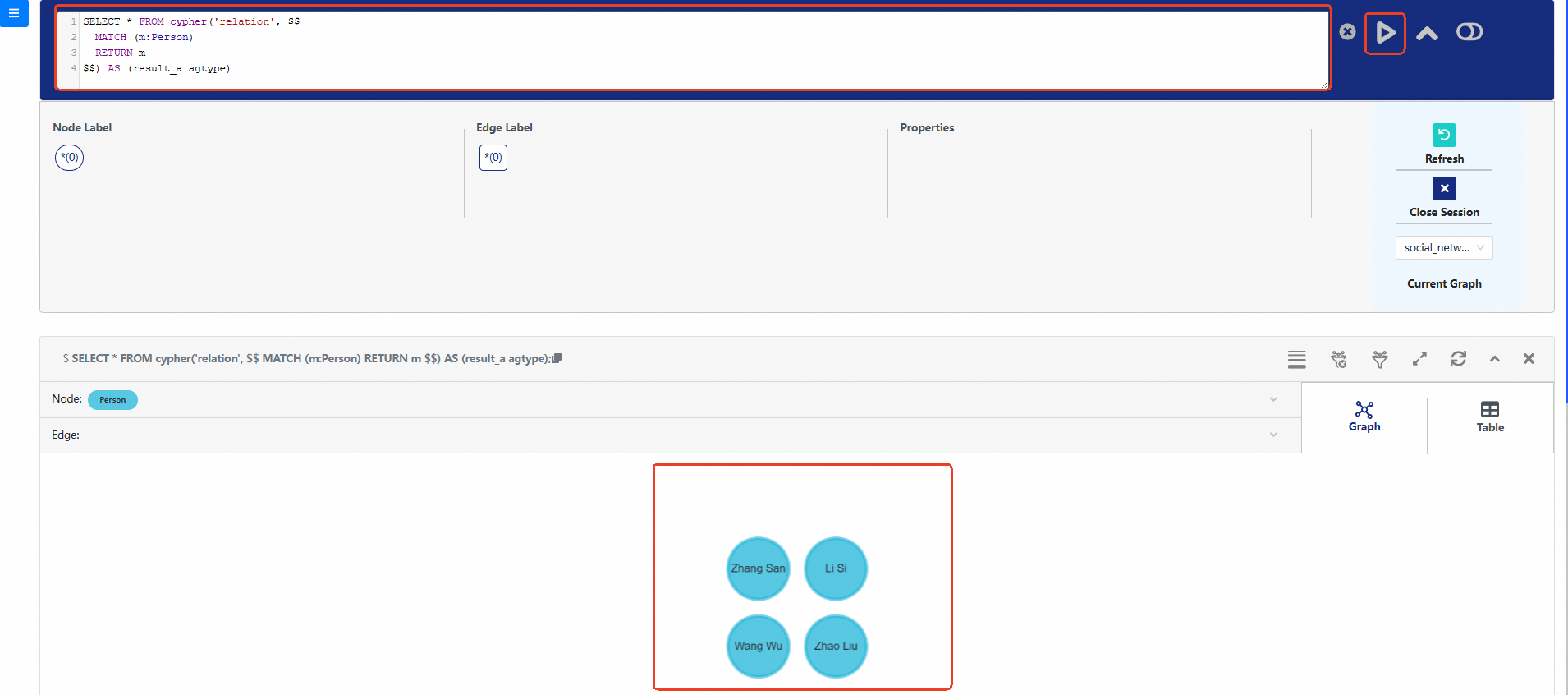Switch to Table view
Viewport: 1568px width, 695px height.
pos(1490,417)
